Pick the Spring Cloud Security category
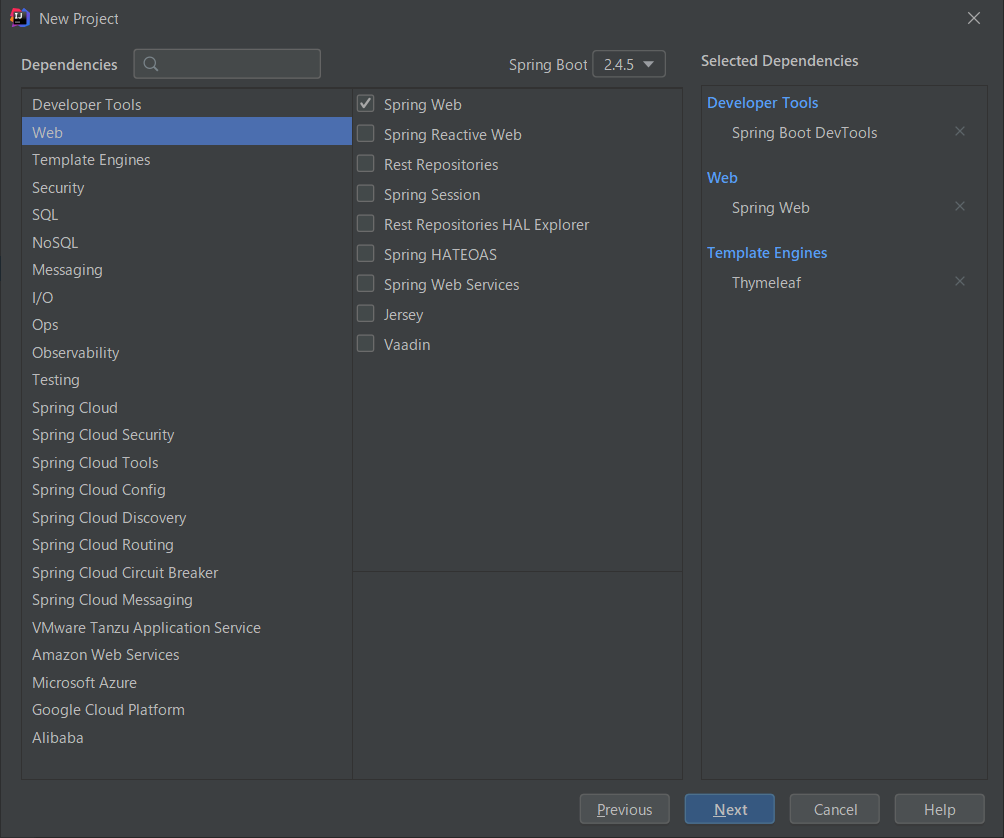This screenshot has height=838, width=1004. coord(187,435)
